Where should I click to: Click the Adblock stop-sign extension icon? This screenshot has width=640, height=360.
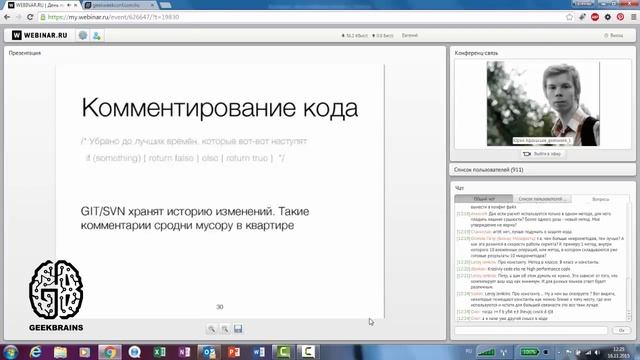click(595, 17)
